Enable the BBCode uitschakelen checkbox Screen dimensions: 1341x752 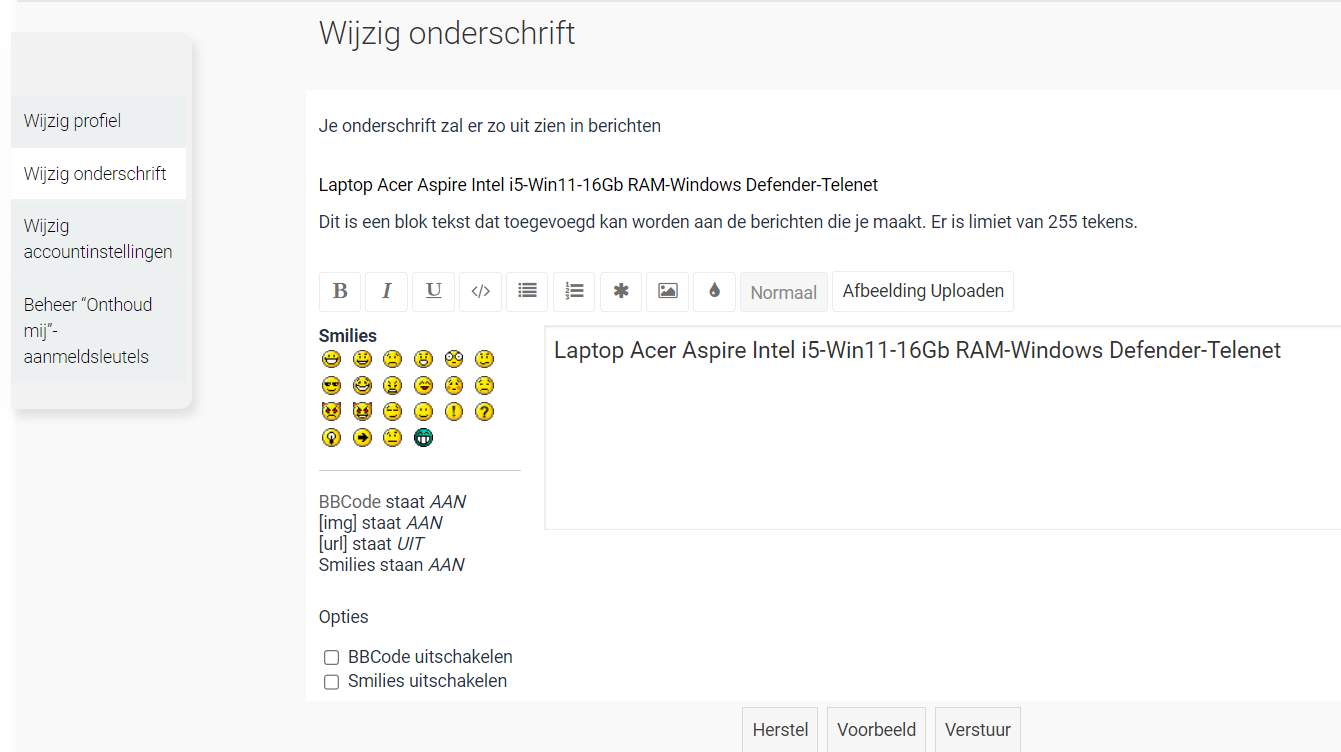(x=331, y=657)
